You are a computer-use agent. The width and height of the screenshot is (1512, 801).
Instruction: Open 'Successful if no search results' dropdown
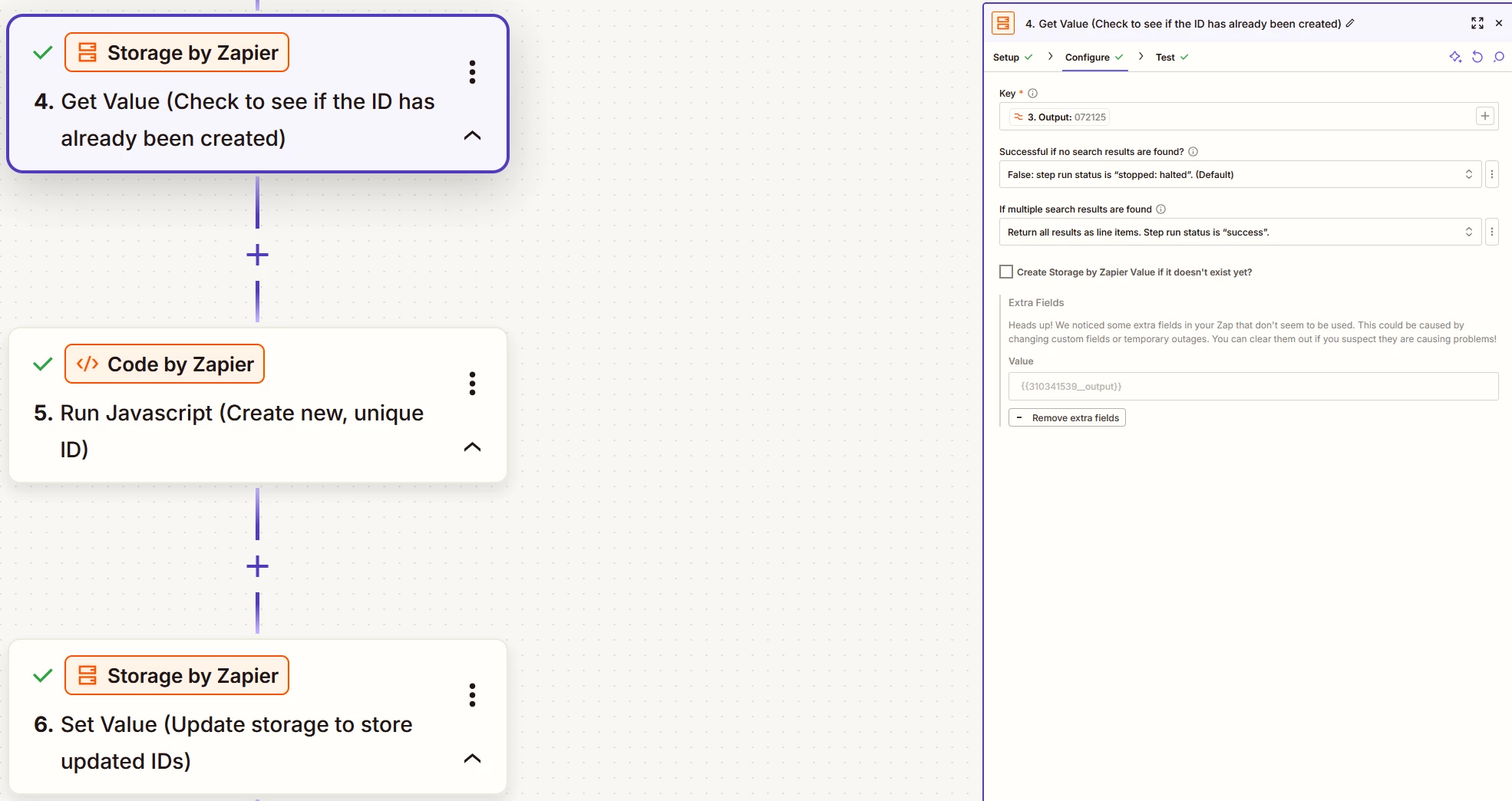(x=1240, y=174)
